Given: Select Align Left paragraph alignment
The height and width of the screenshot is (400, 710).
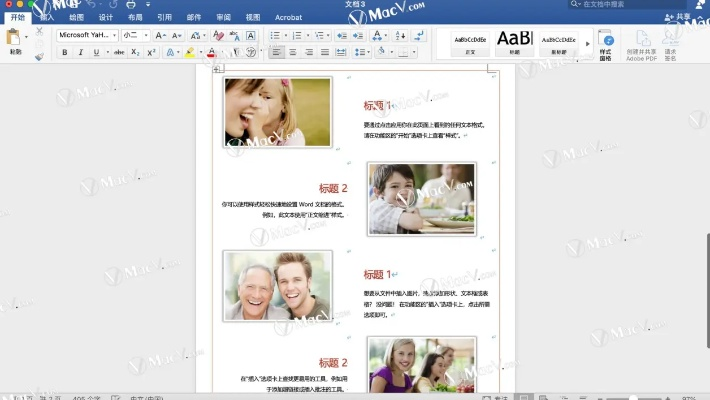Looking at the screenshot, I should tap(276, 53).
